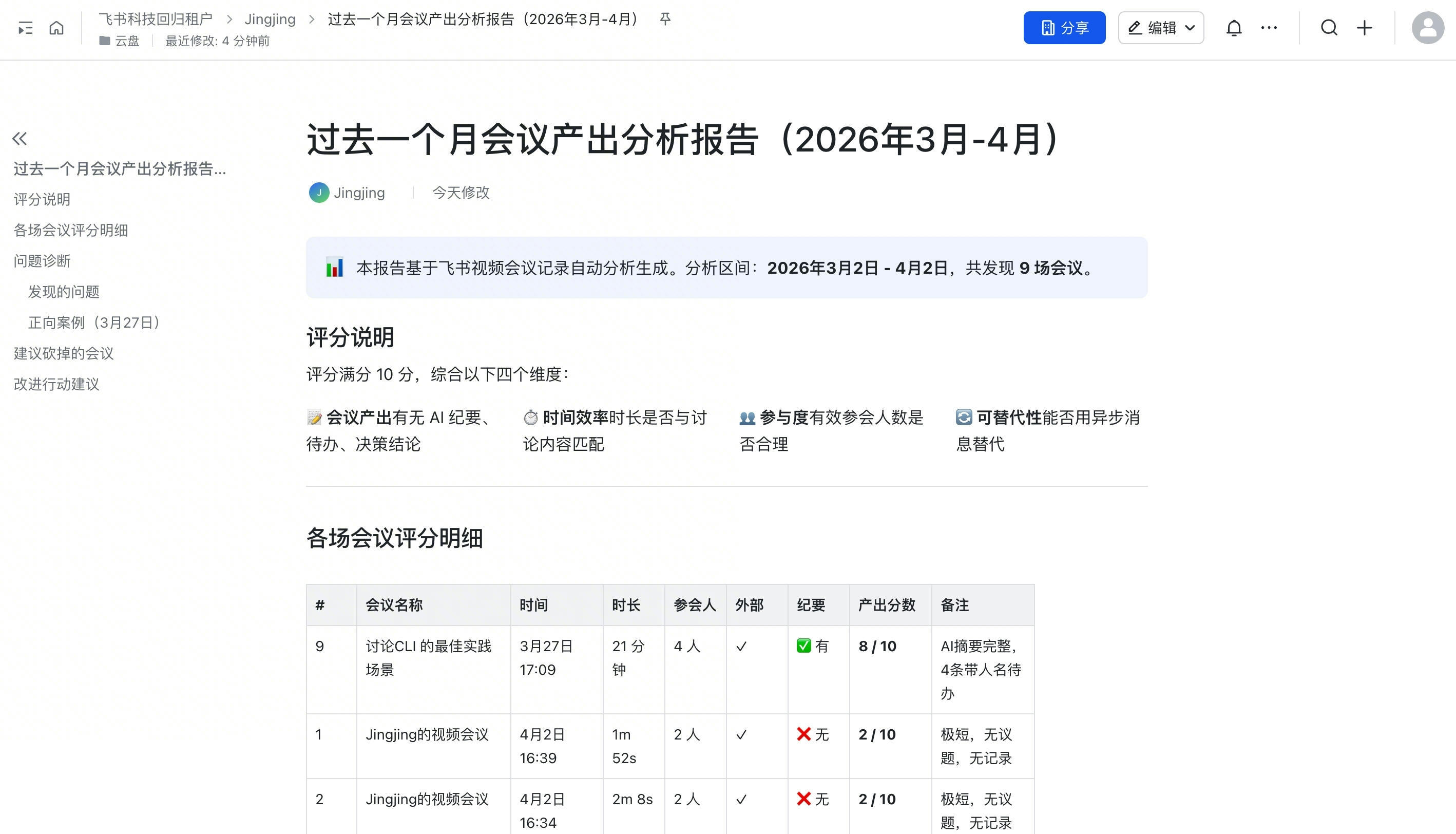Open the user profile avatar

1428,28
